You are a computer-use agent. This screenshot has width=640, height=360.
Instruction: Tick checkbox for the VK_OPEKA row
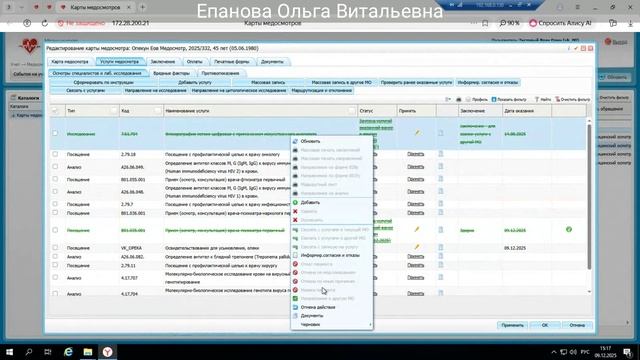[x=55, y=247]
